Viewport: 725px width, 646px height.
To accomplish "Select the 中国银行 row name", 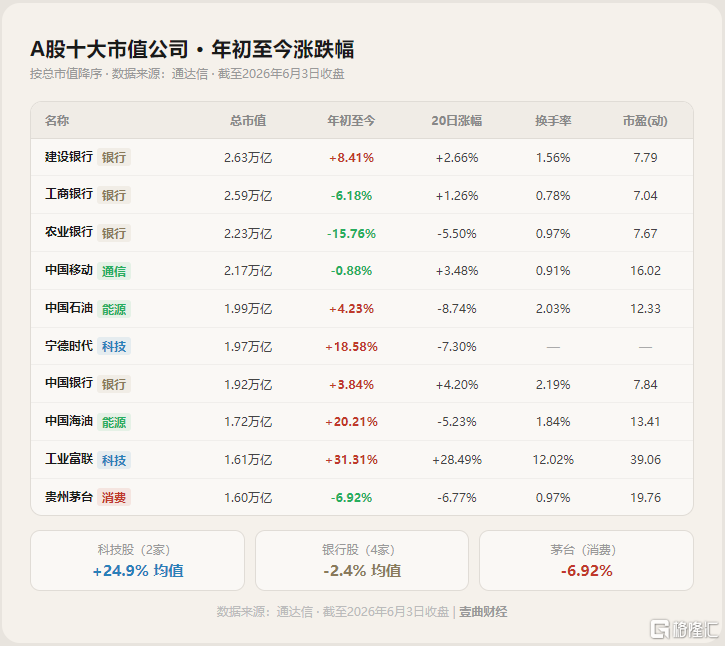I will (x=69, y=383).
